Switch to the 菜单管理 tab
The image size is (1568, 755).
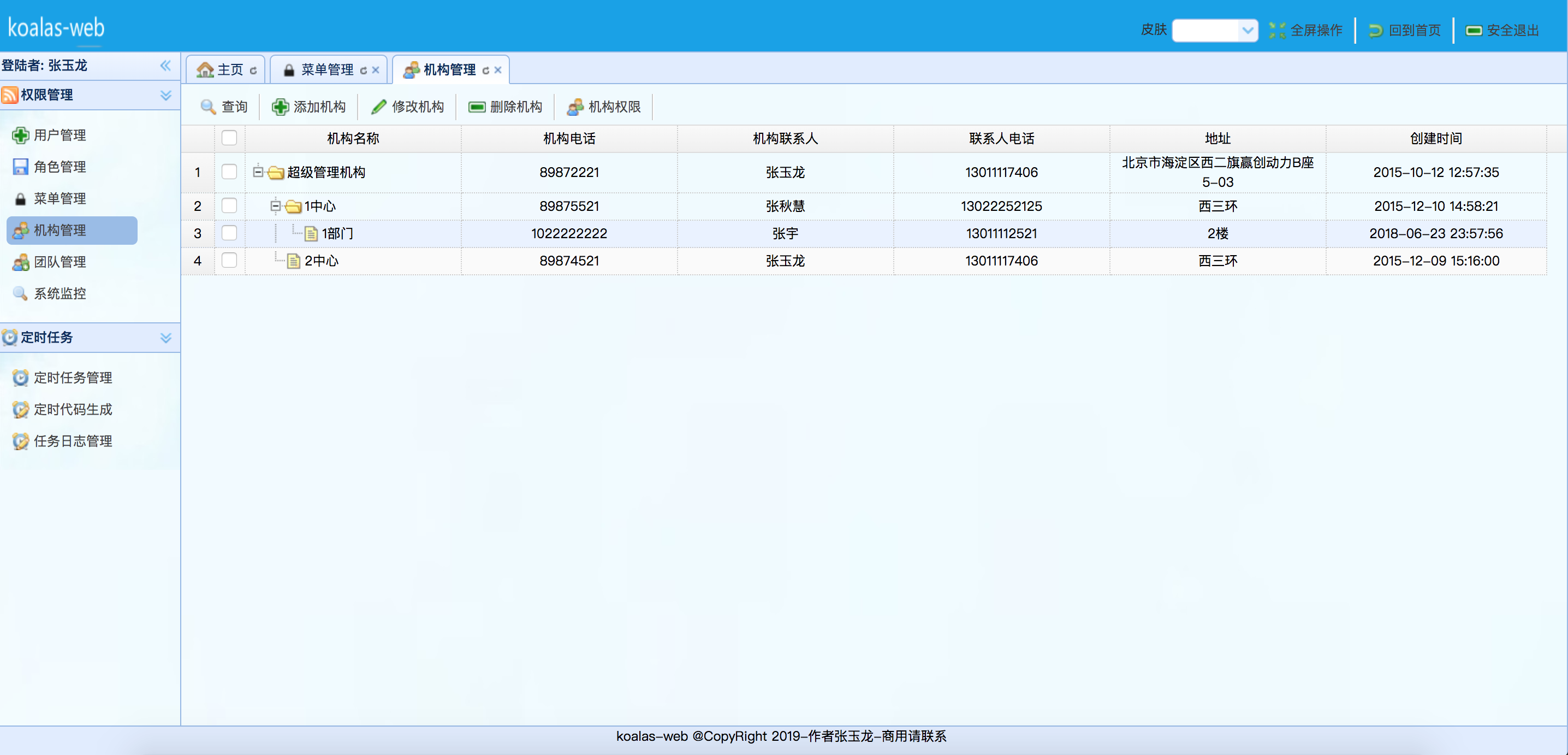pos(329,70)
